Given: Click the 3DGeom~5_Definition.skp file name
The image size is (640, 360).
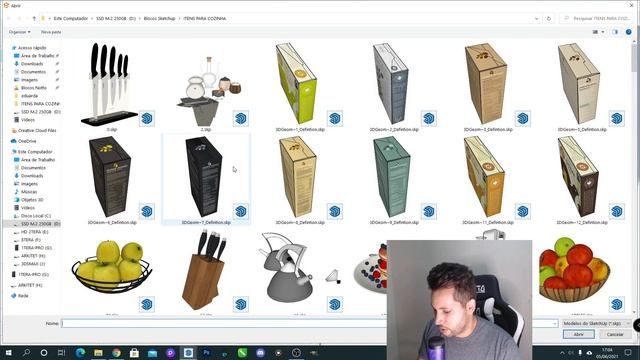Looking at the screenshot, I should tap(582, 129).
